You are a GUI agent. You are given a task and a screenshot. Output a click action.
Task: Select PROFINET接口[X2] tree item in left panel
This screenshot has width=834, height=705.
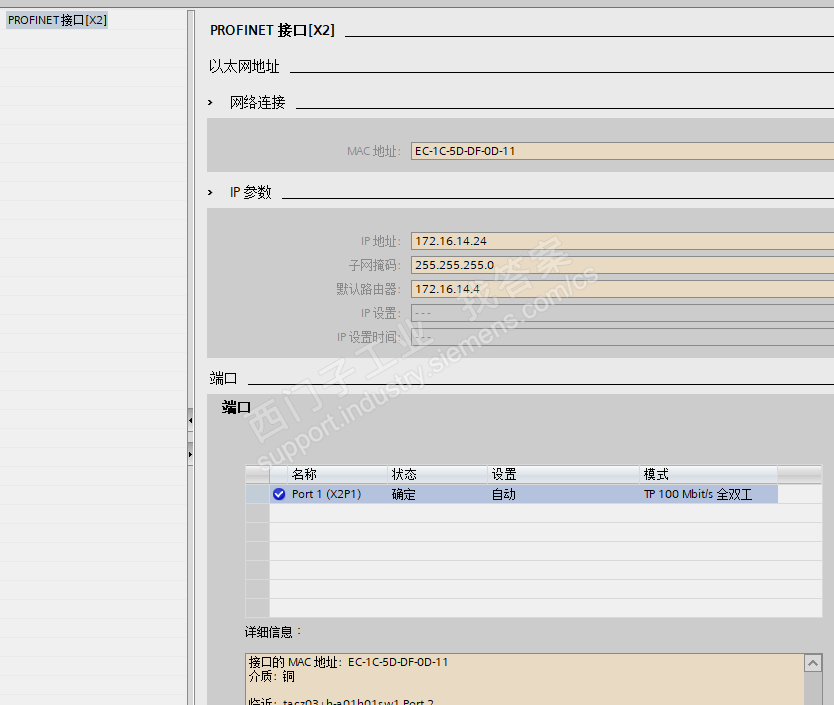coord(57,20)
